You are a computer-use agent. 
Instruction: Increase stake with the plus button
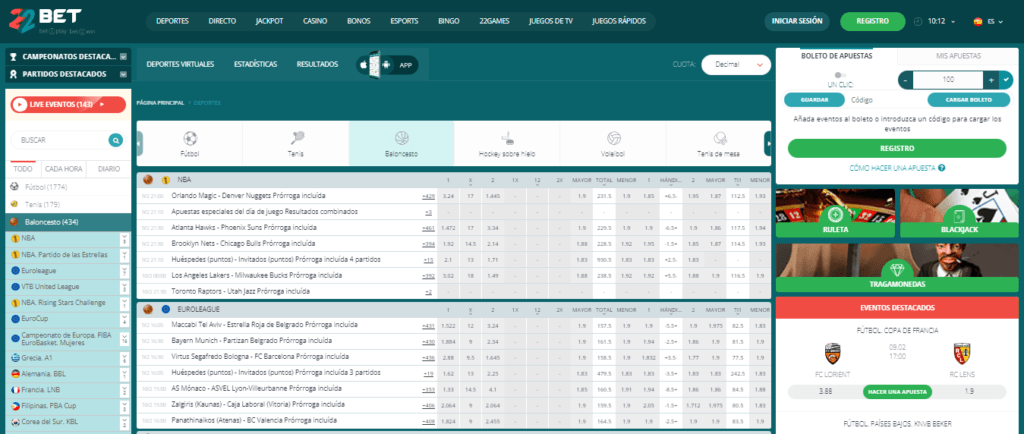(x=990, y=80)
